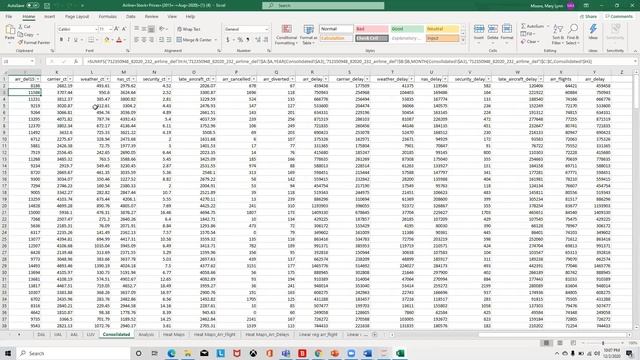The width and height of the screenshot is (640, 360).
Task: Open Conditional Formatting menu
Action: pyautogui.click(x=286, y=34)
